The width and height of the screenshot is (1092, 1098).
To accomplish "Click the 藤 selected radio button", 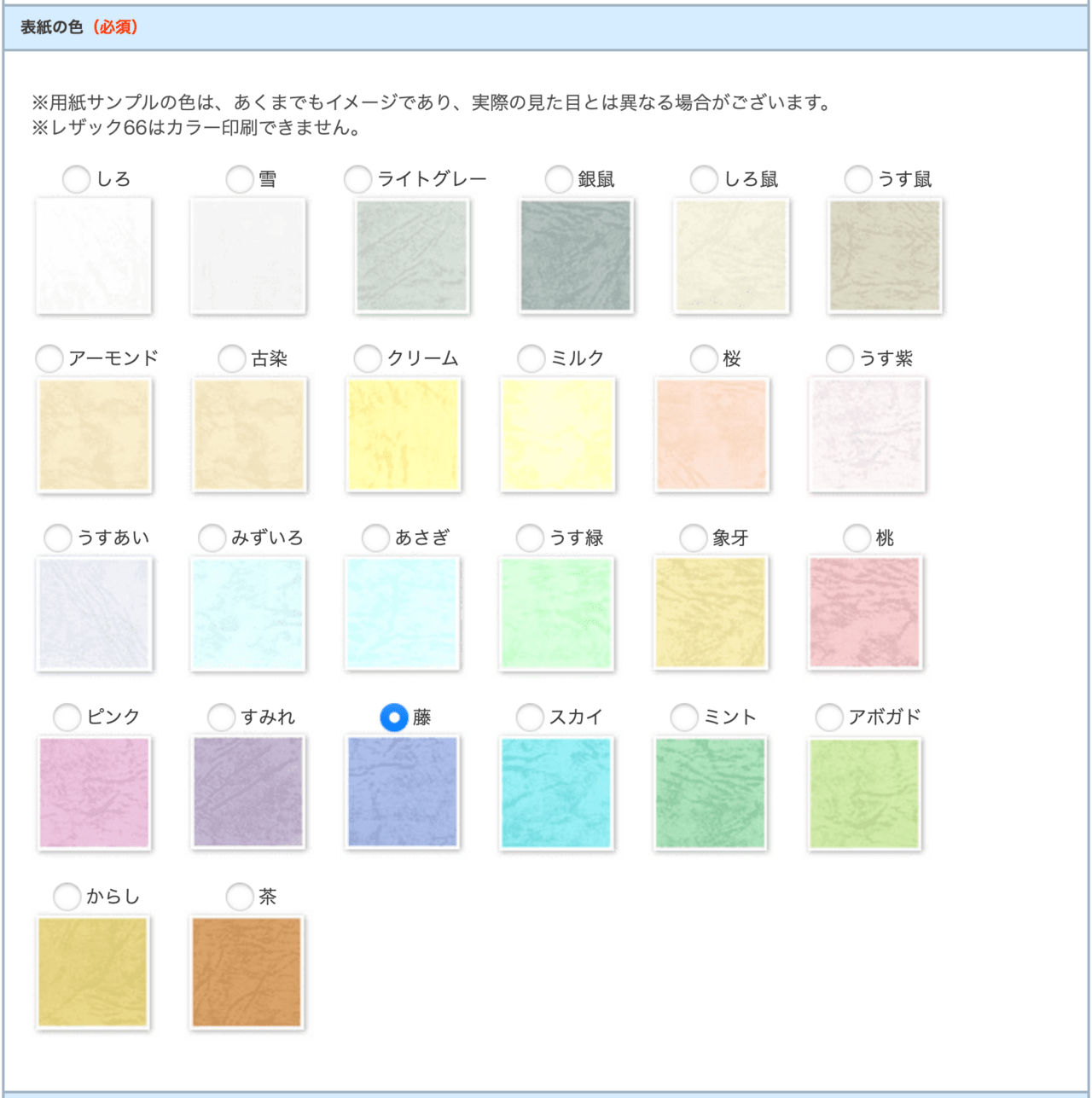I will click(393, 717).
